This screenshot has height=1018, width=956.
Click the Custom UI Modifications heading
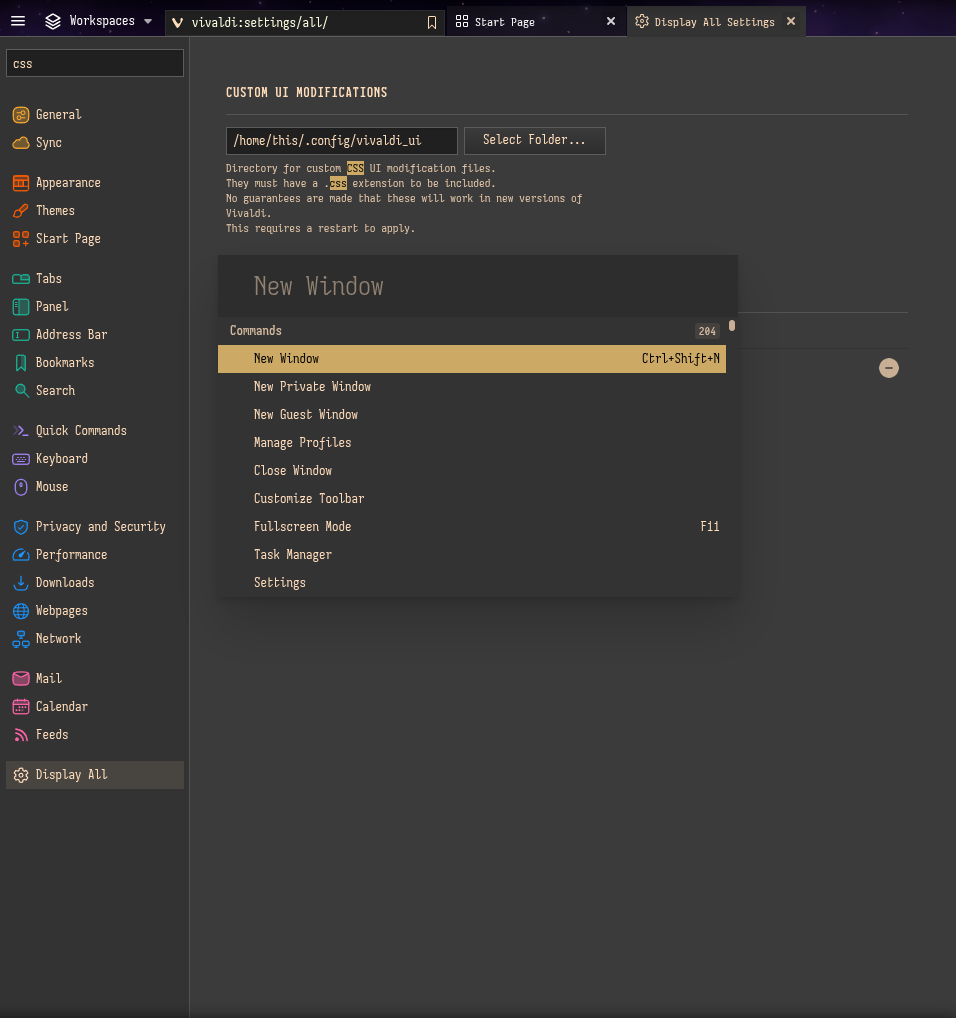point(306,92)
